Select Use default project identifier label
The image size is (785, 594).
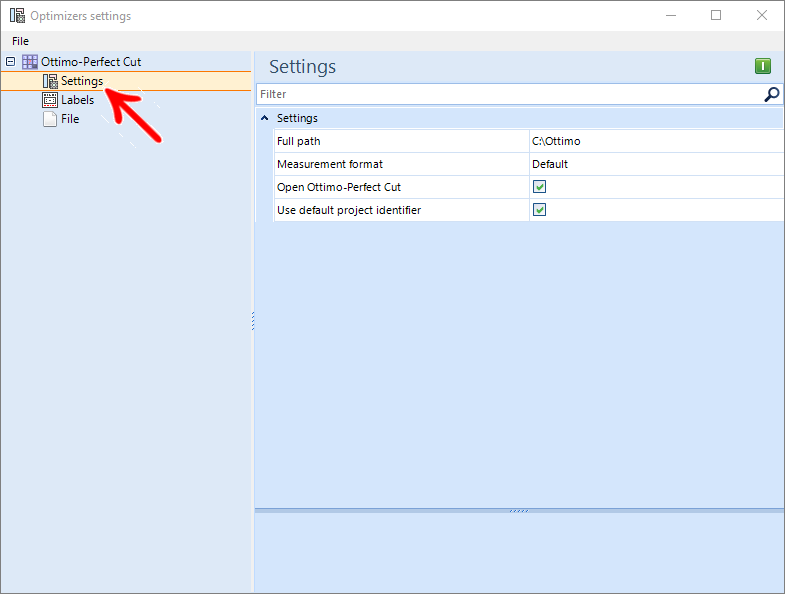pos(349,210)
